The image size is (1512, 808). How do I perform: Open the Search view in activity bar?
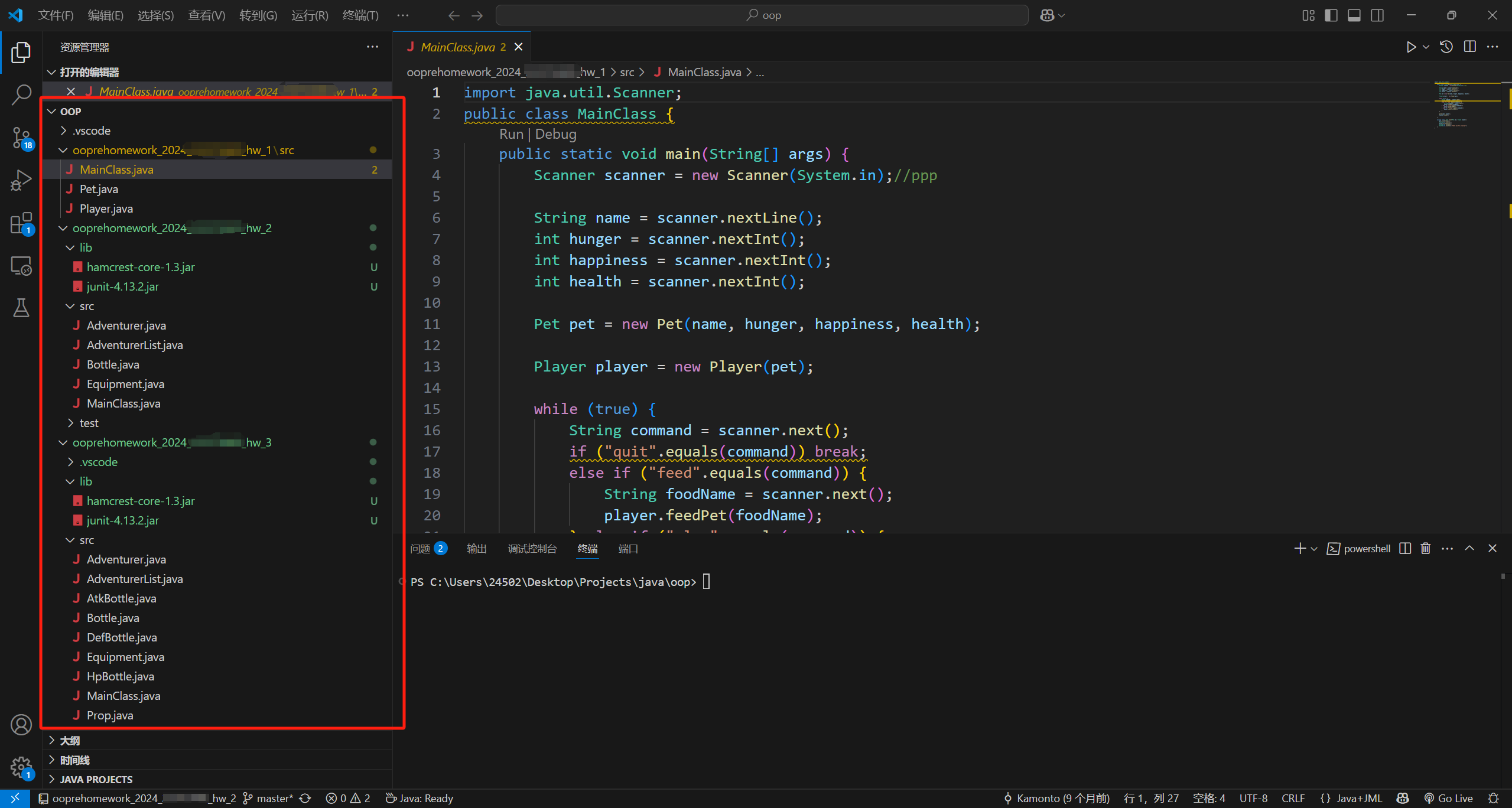tap(21, 95)
